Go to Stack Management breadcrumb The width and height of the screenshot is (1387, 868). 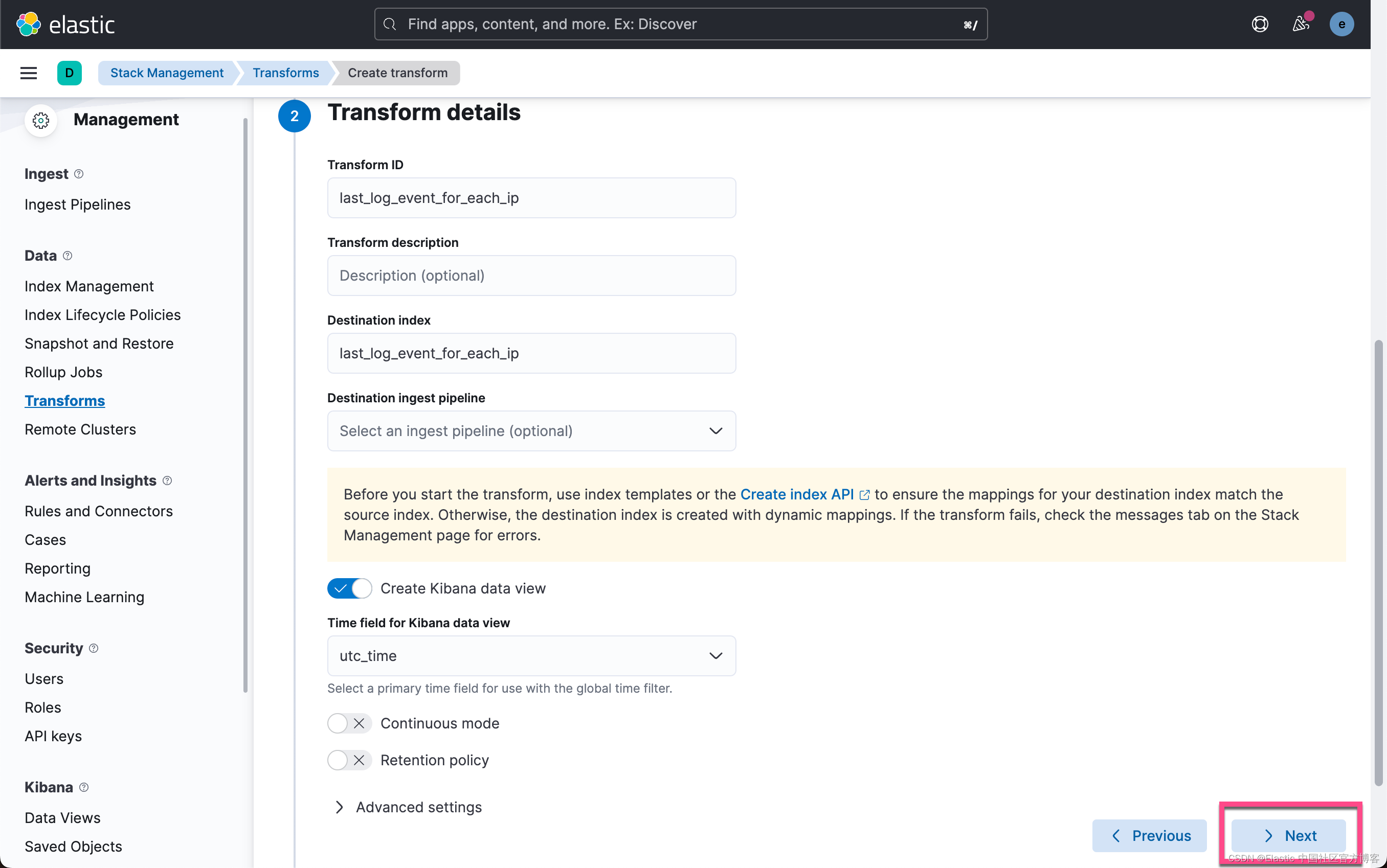pos(167,73)
